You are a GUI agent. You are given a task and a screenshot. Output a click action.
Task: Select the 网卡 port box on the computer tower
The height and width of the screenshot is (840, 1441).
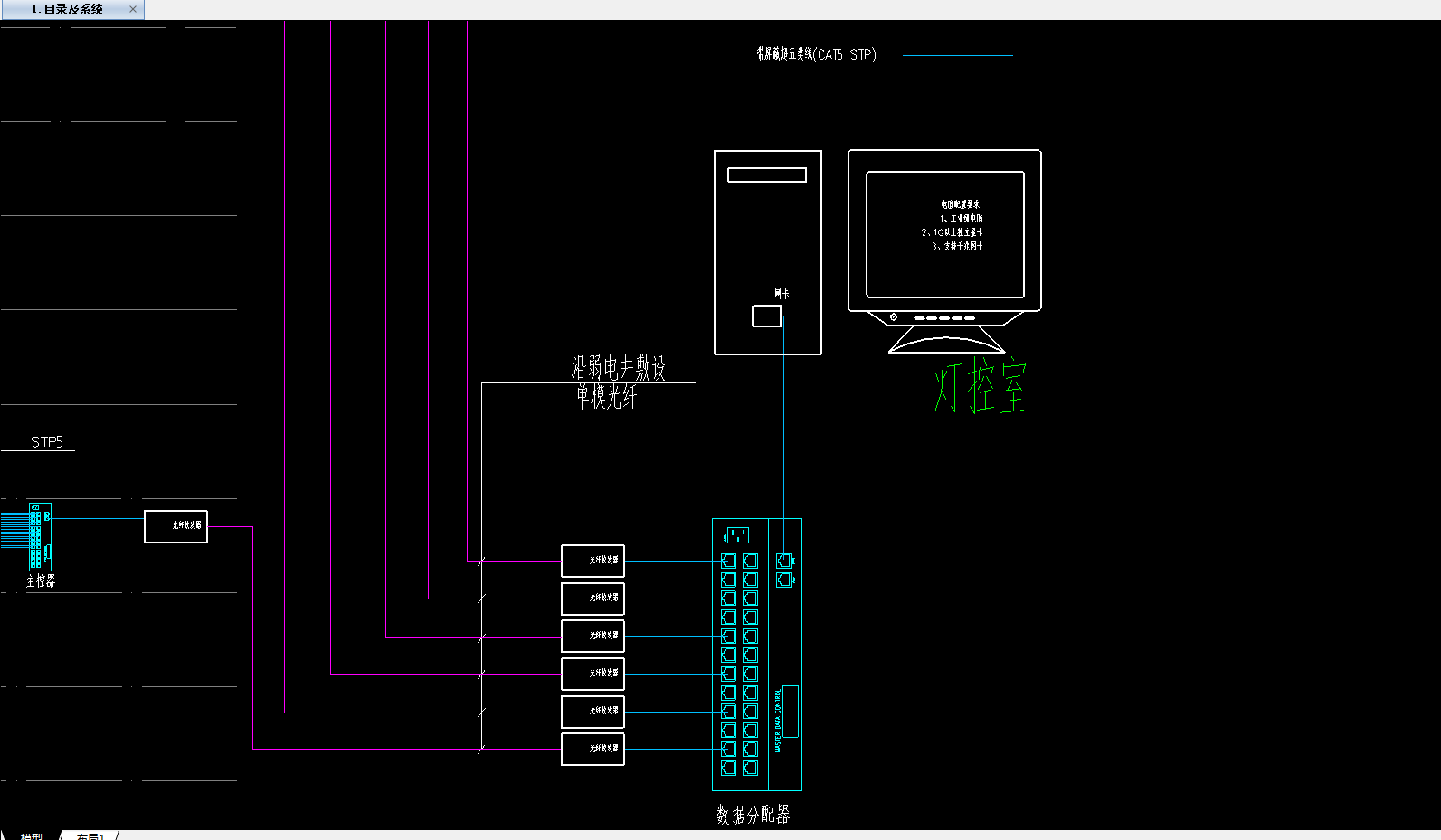[x=767, y=316]
